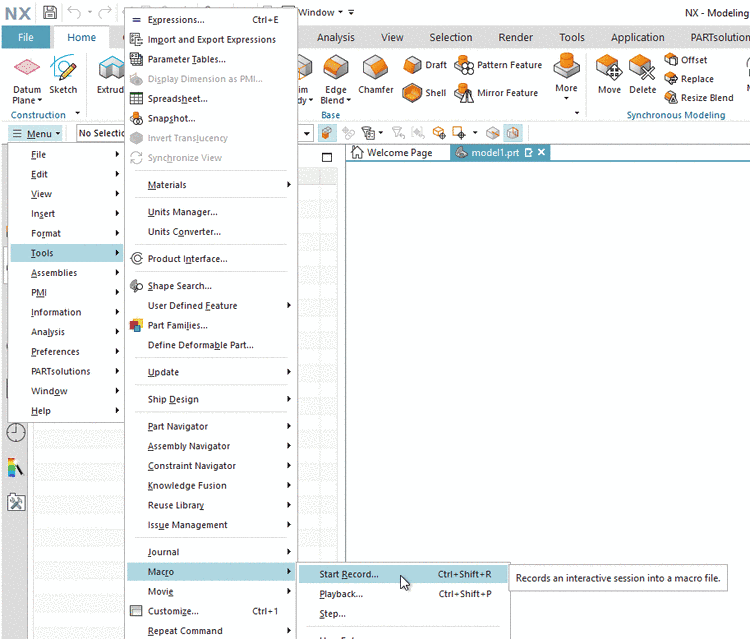
Task: Open the History clock sidebar icon
Action: pyautogui.click(x=16, y=433)
